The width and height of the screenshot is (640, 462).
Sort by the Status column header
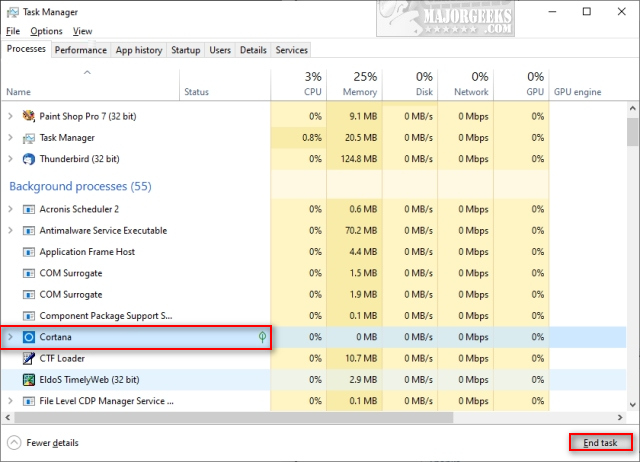click(225, 85)
